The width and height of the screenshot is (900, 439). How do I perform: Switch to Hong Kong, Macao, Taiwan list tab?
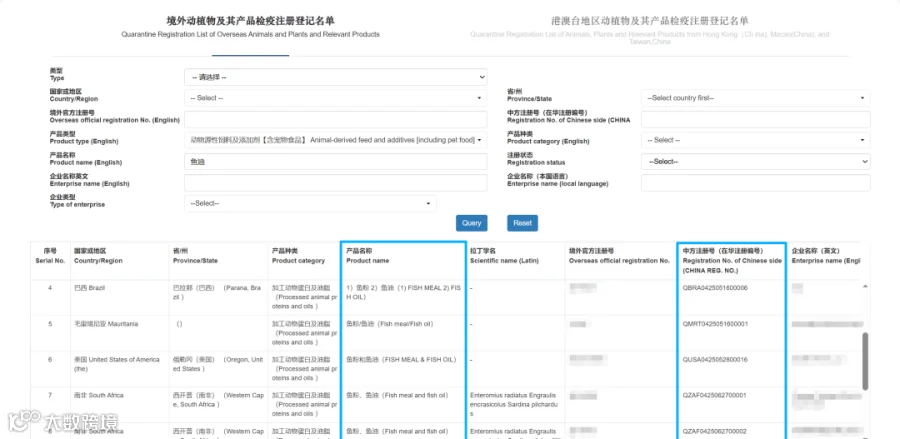tap(650, 29)
